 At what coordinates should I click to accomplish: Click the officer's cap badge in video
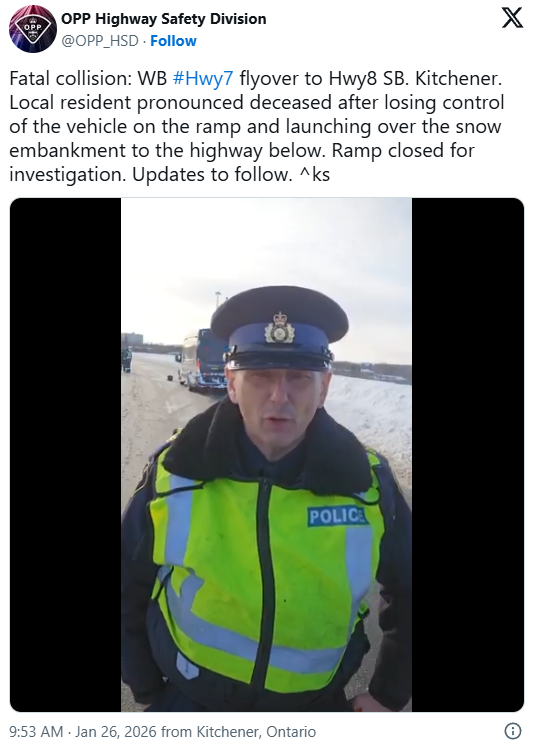(279, 327)
